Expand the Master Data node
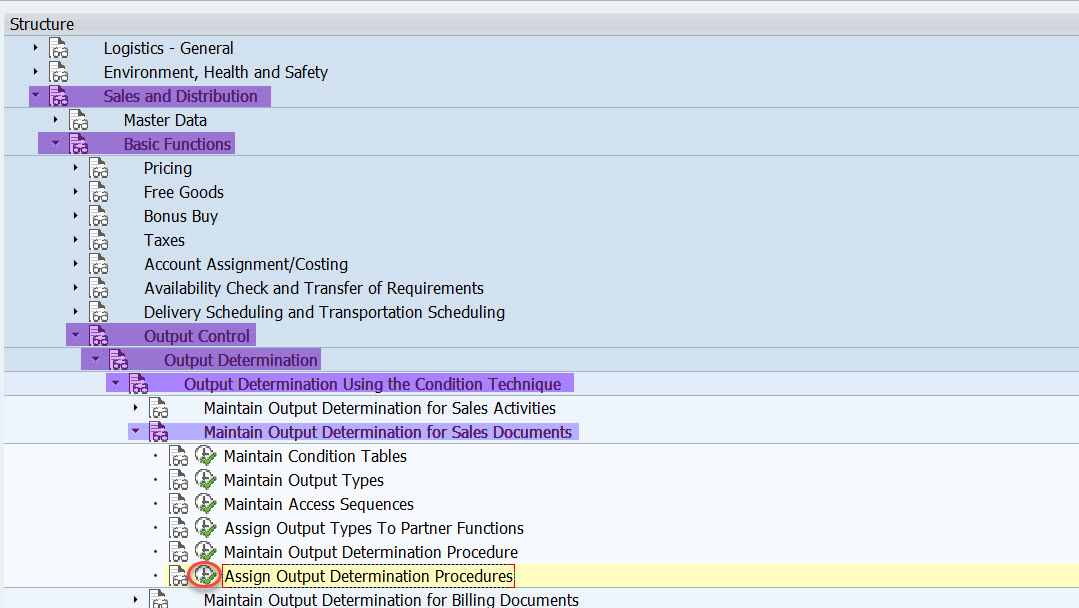This screenshot has height=608, width=1079. point(55,119)
